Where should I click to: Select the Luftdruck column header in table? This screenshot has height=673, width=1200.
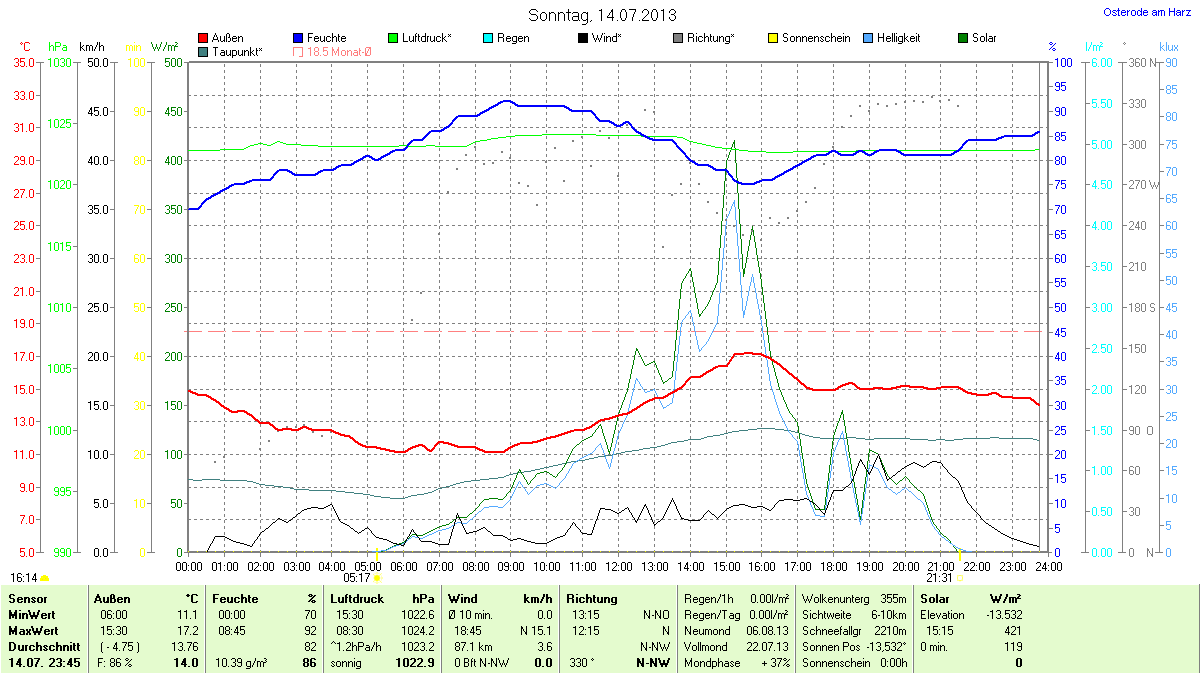pyautogui.click(x=357, y=598)
